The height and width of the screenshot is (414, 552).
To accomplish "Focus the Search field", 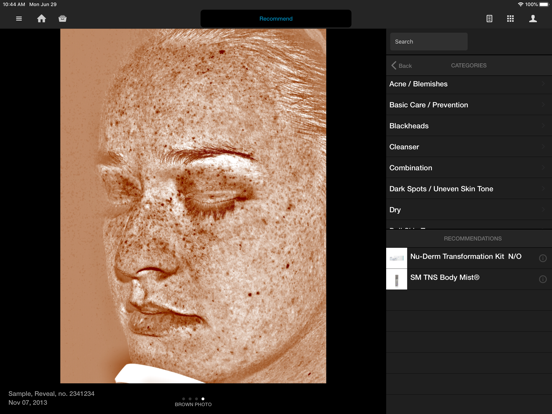I will click(429, 42).
